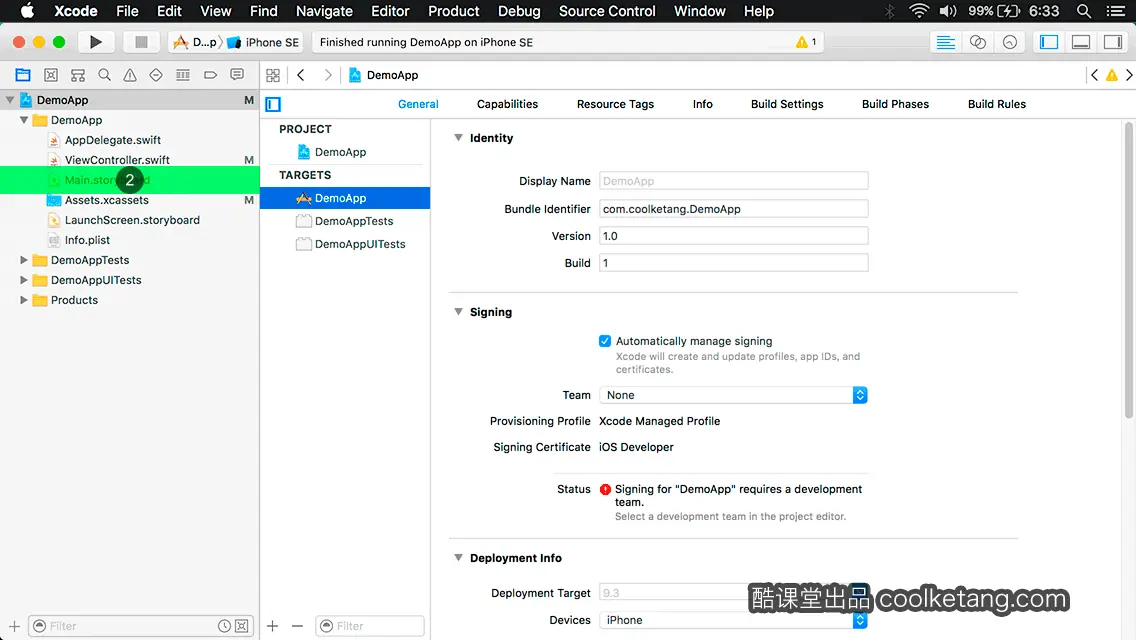Switch to the Resource Tags tab
Viewport: 1136px width, 640px height.
[x=615, y=104]
